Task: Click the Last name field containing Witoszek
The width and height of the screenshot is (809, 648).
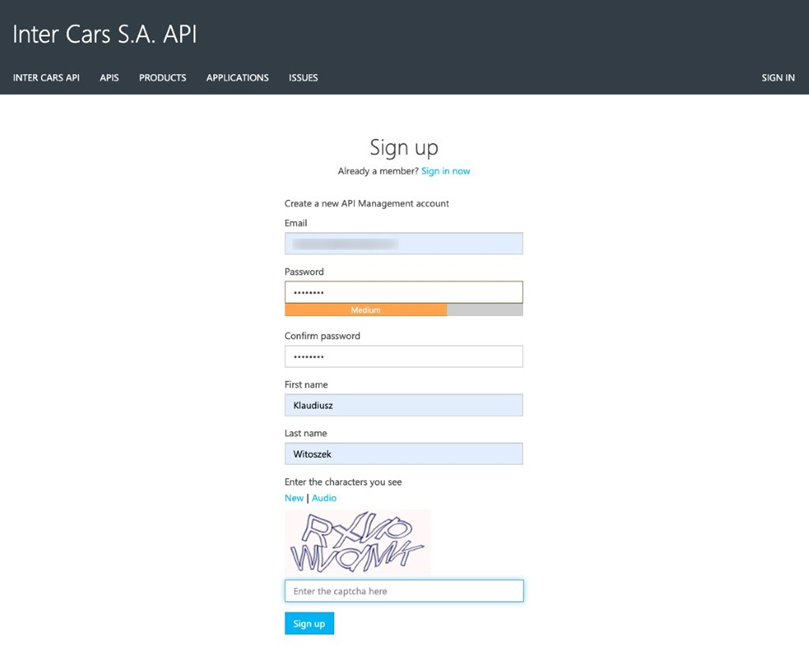Action: tap(403, 454)
